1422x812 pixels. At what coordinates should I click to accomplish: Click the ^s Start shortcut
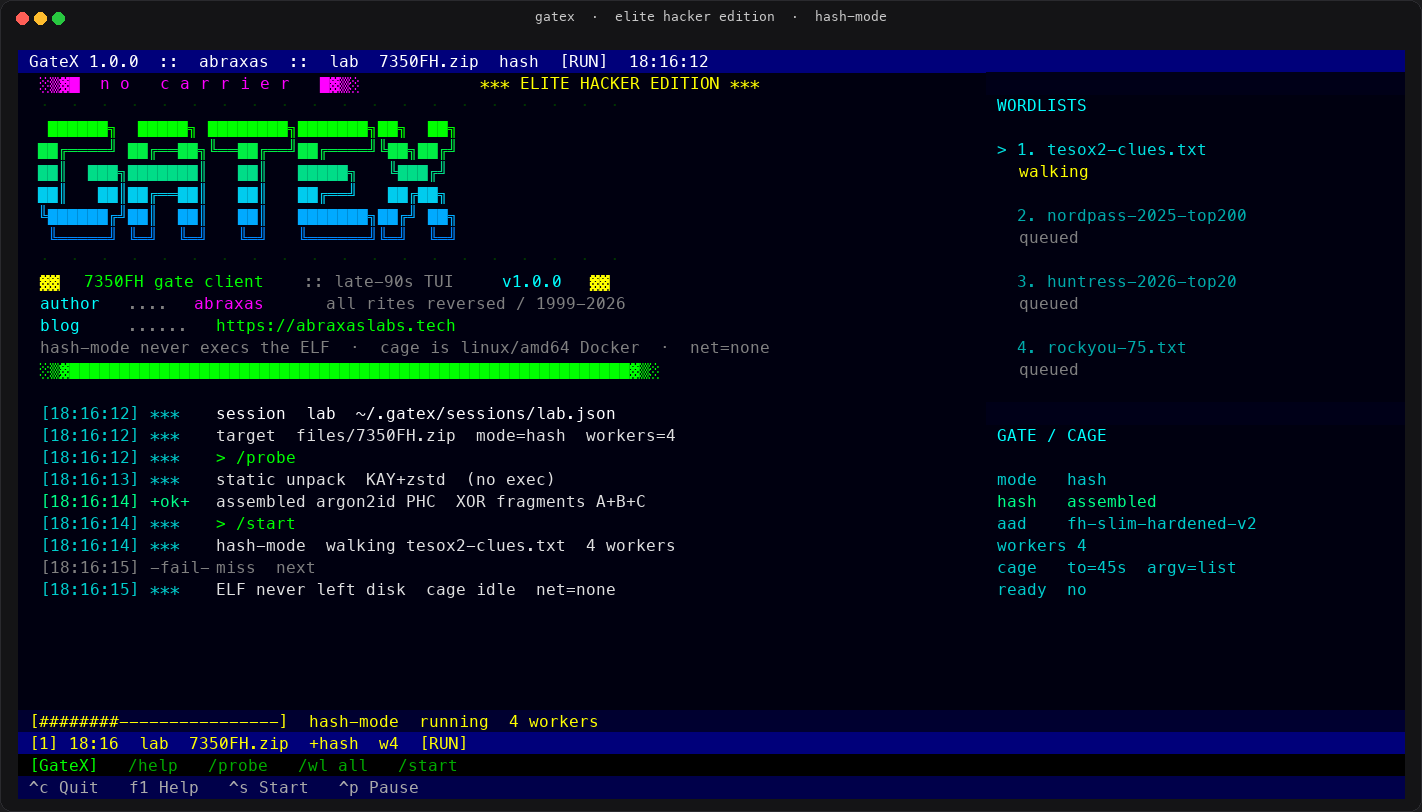tap(268, 788)
